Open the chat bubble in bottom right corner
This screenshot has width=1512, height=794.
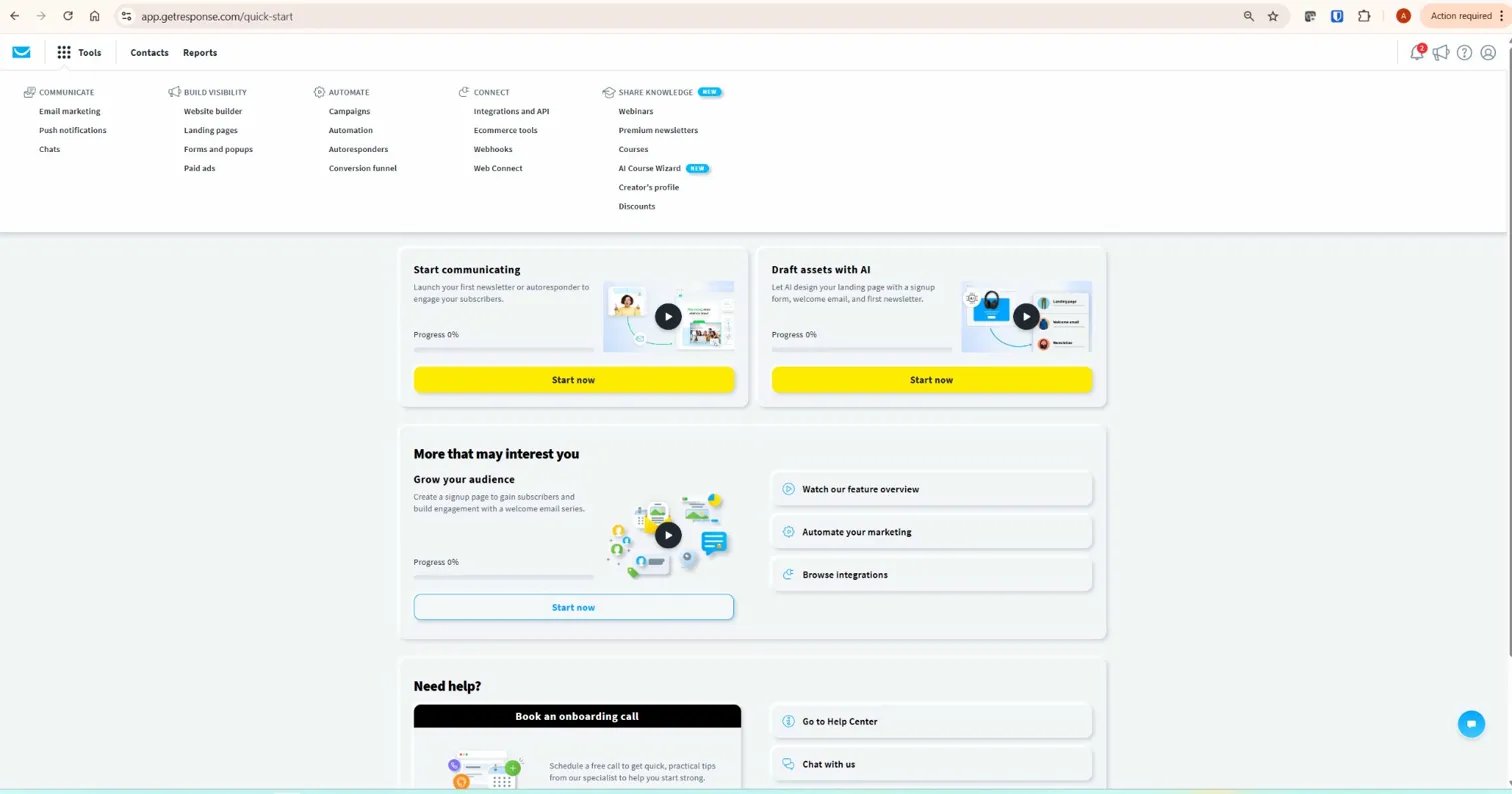[x=1471, y=723]
